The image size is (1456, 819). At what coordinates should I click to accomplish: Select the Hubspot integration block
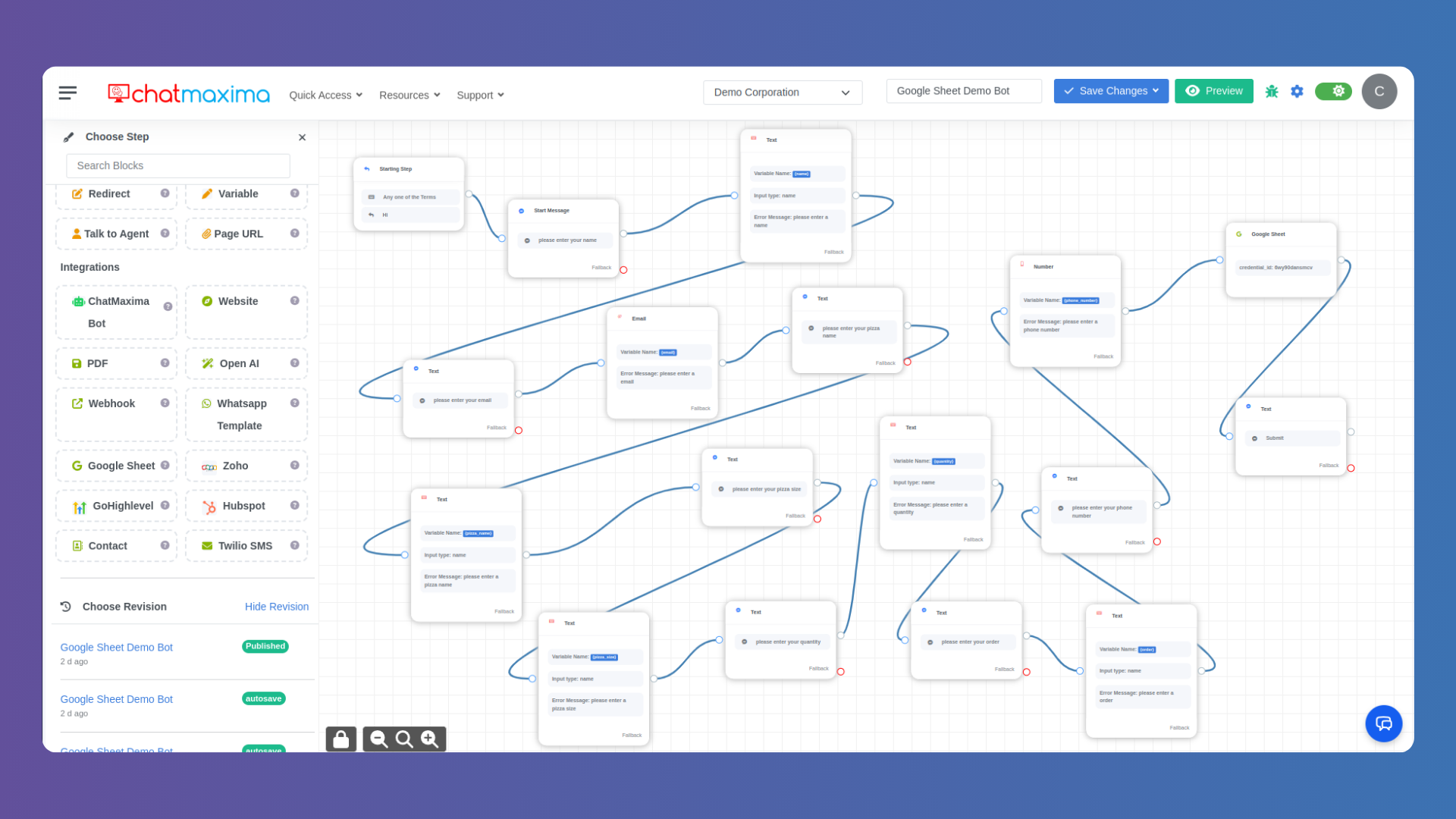(243, 506)
